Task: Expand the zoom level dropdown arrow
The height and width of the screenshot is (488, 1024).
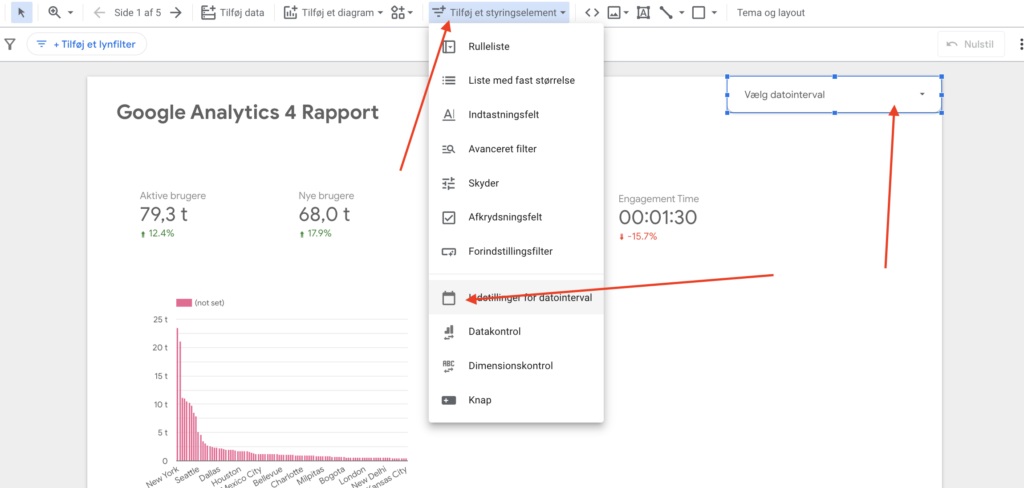Action: click(x=70, y=13)
